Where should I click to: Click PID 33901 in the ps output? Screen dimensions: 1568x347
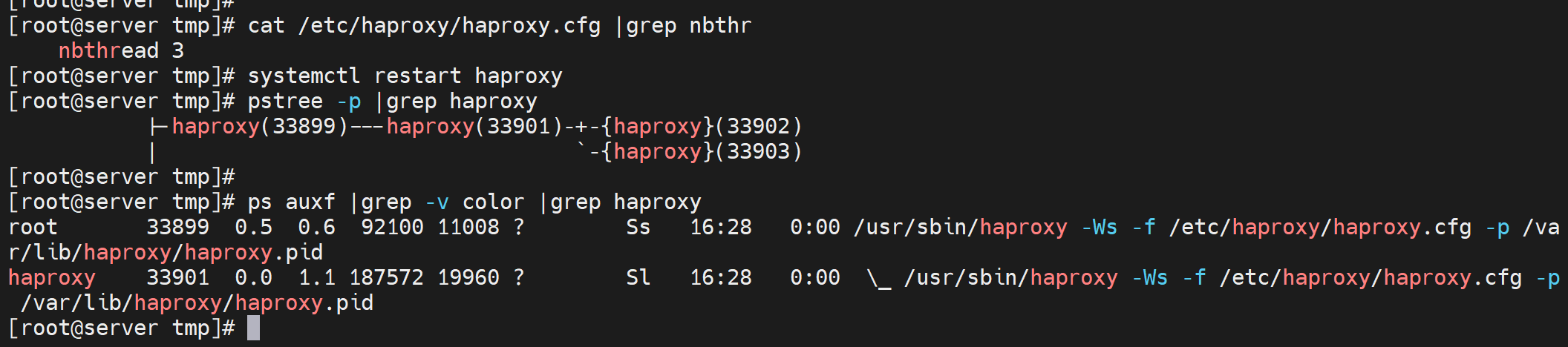point(177,277)
